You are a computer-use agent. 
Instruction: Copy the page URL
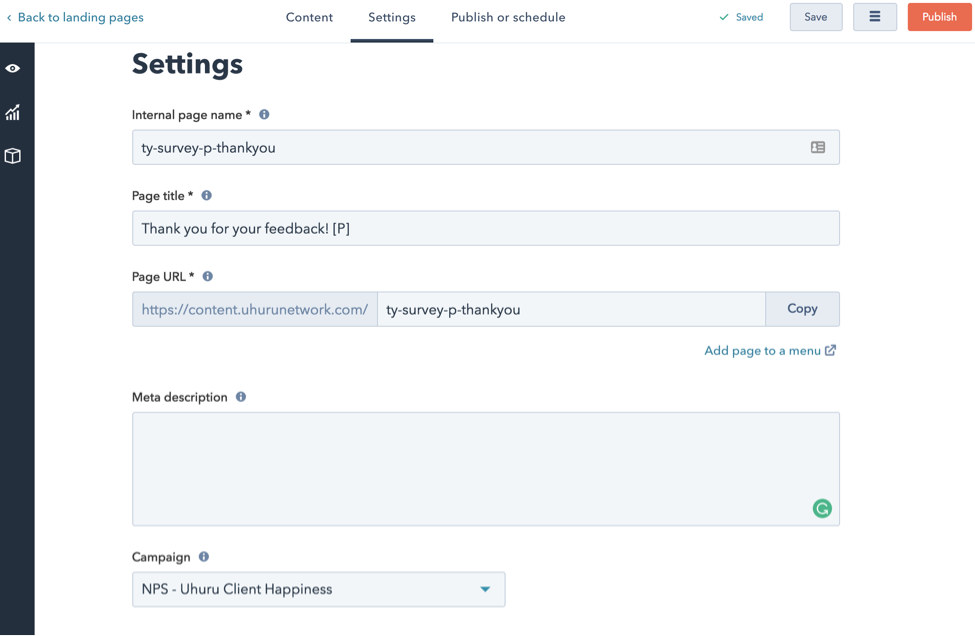(x=802, y=309)
